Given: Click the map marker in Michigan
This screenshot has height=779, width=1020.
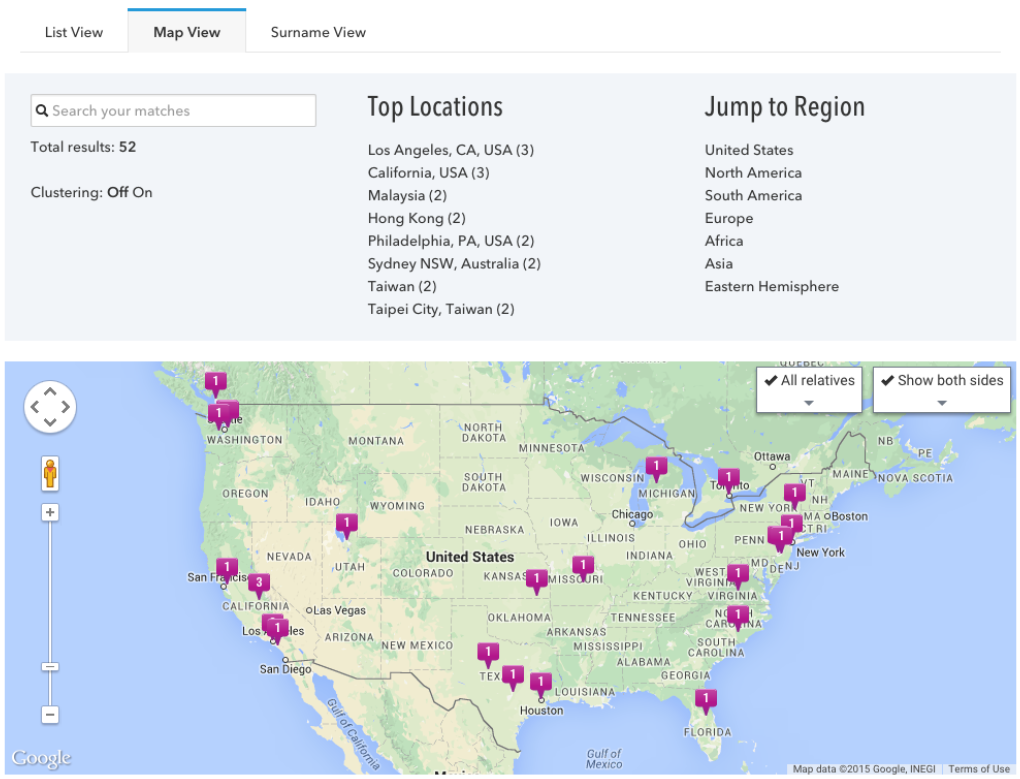Looking at the screenshot, I should click(x=656, y=466).
